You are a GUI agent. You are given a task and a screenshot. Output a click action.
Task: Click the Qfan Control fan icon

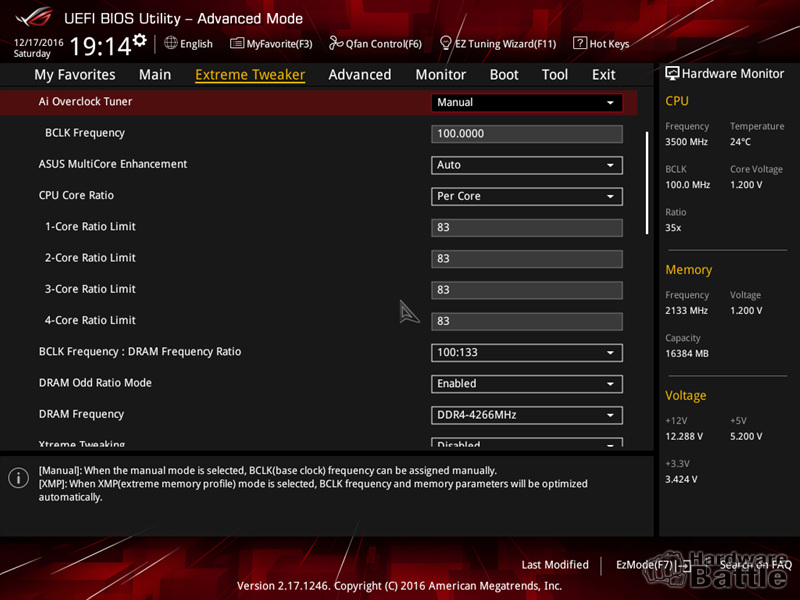336,43
